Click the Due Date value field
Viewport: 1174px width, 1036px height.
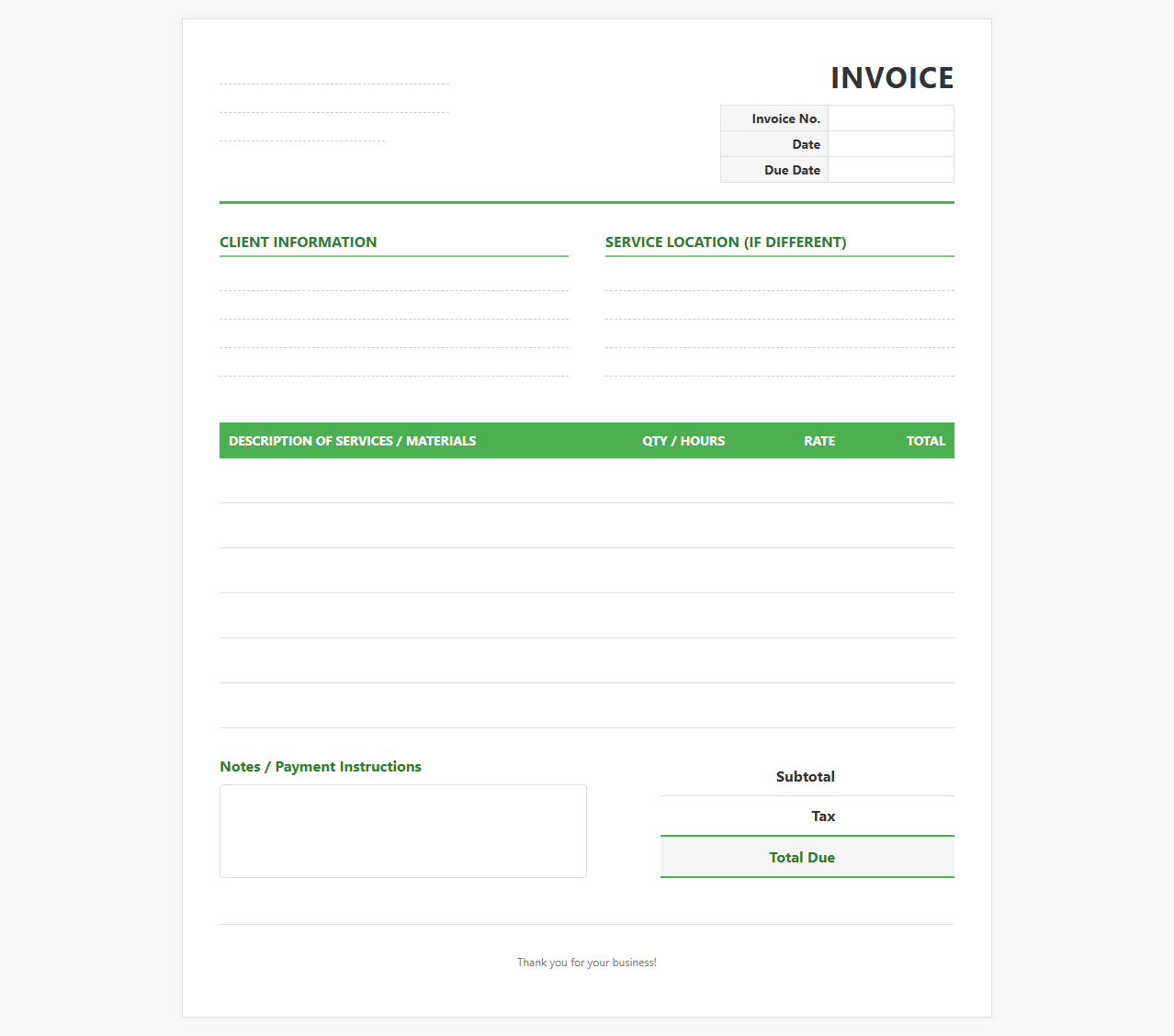(891, 170)
